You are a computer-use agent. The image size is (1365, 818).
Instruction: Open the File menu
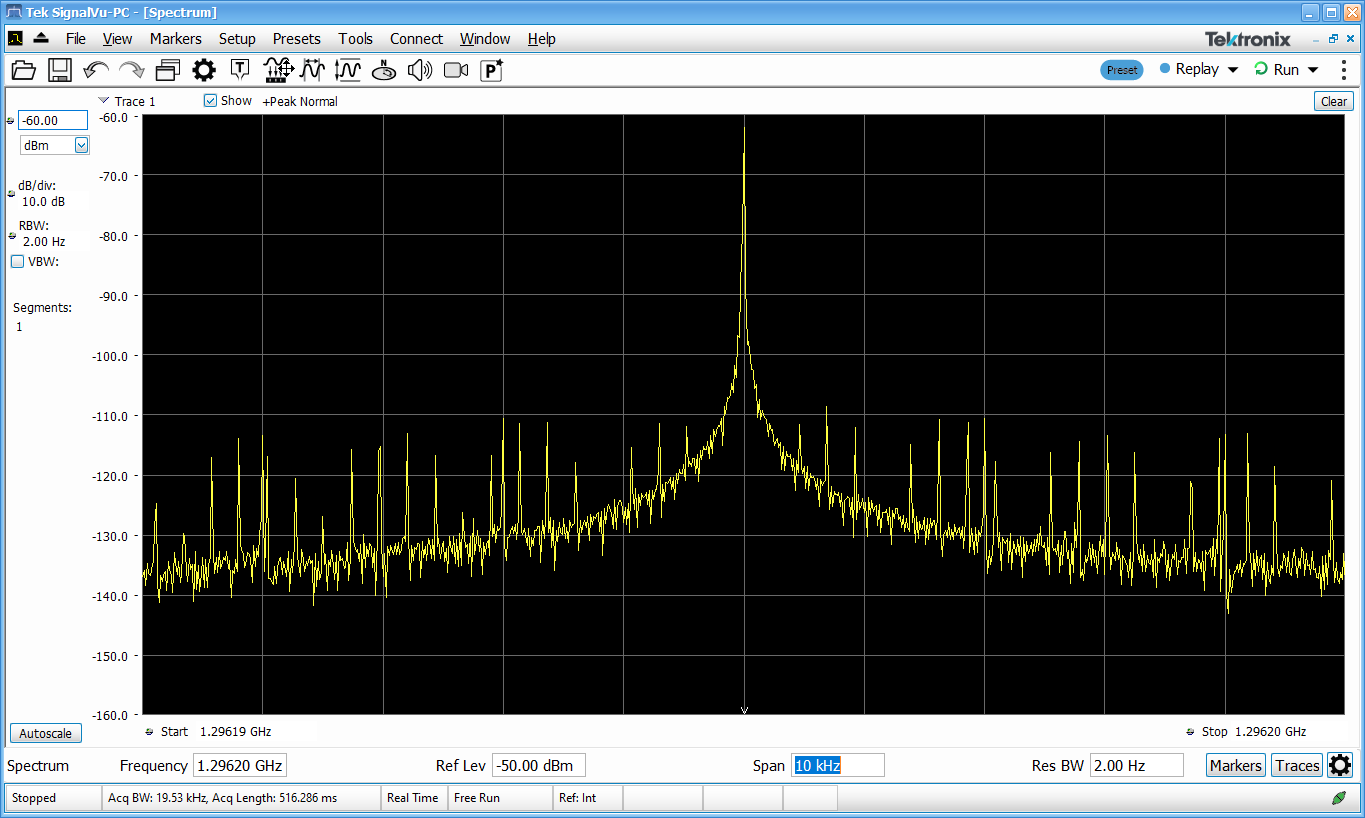76,39
